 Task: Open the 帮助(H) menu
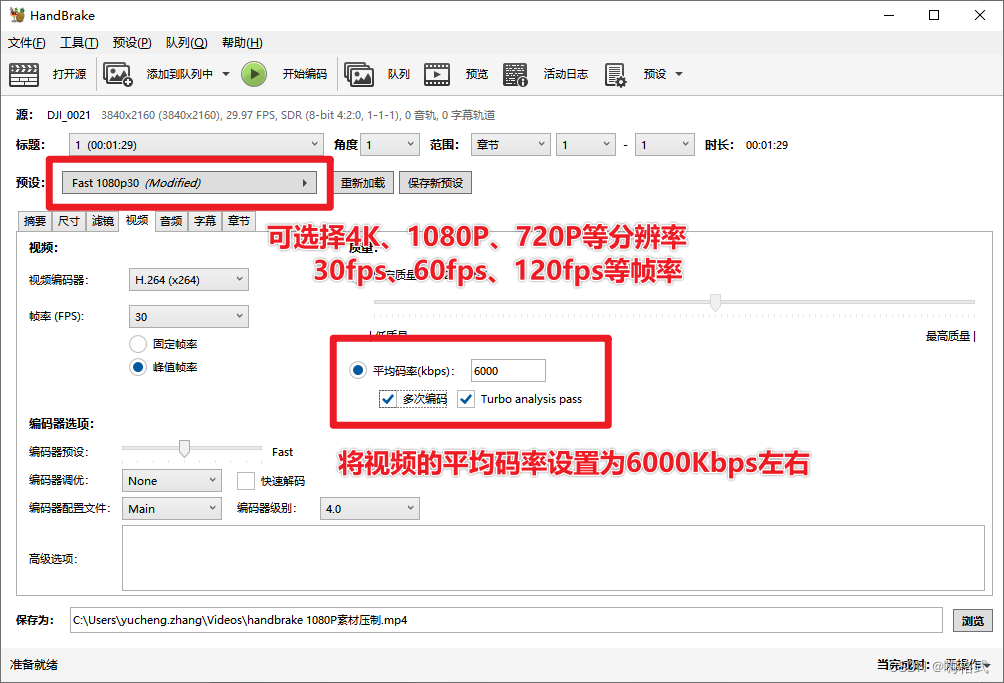click(242, 43)
